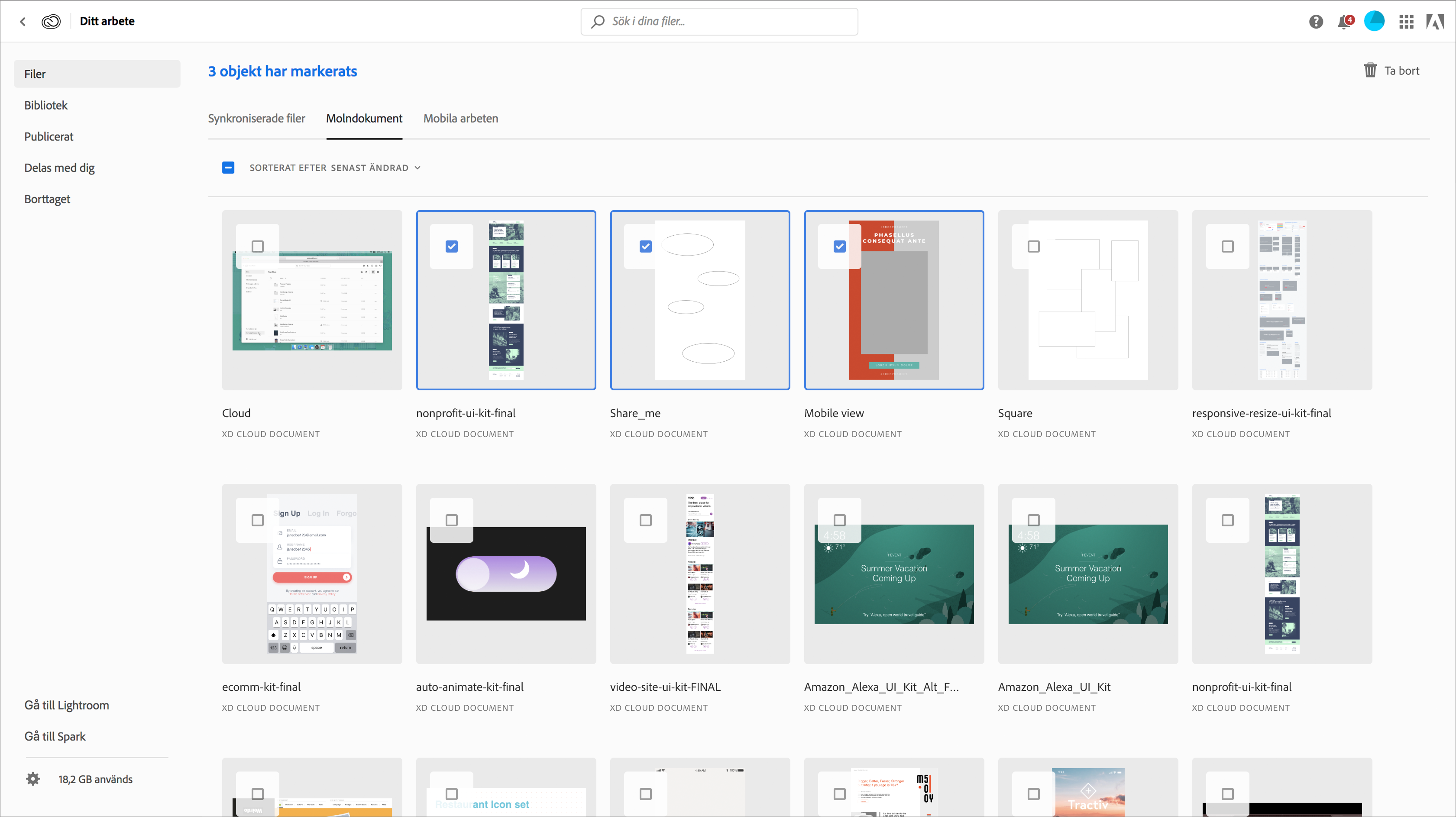This screenshot has height=817, width=1456.
Task: Open the blue profile avatar
Action: point(1374,22)
